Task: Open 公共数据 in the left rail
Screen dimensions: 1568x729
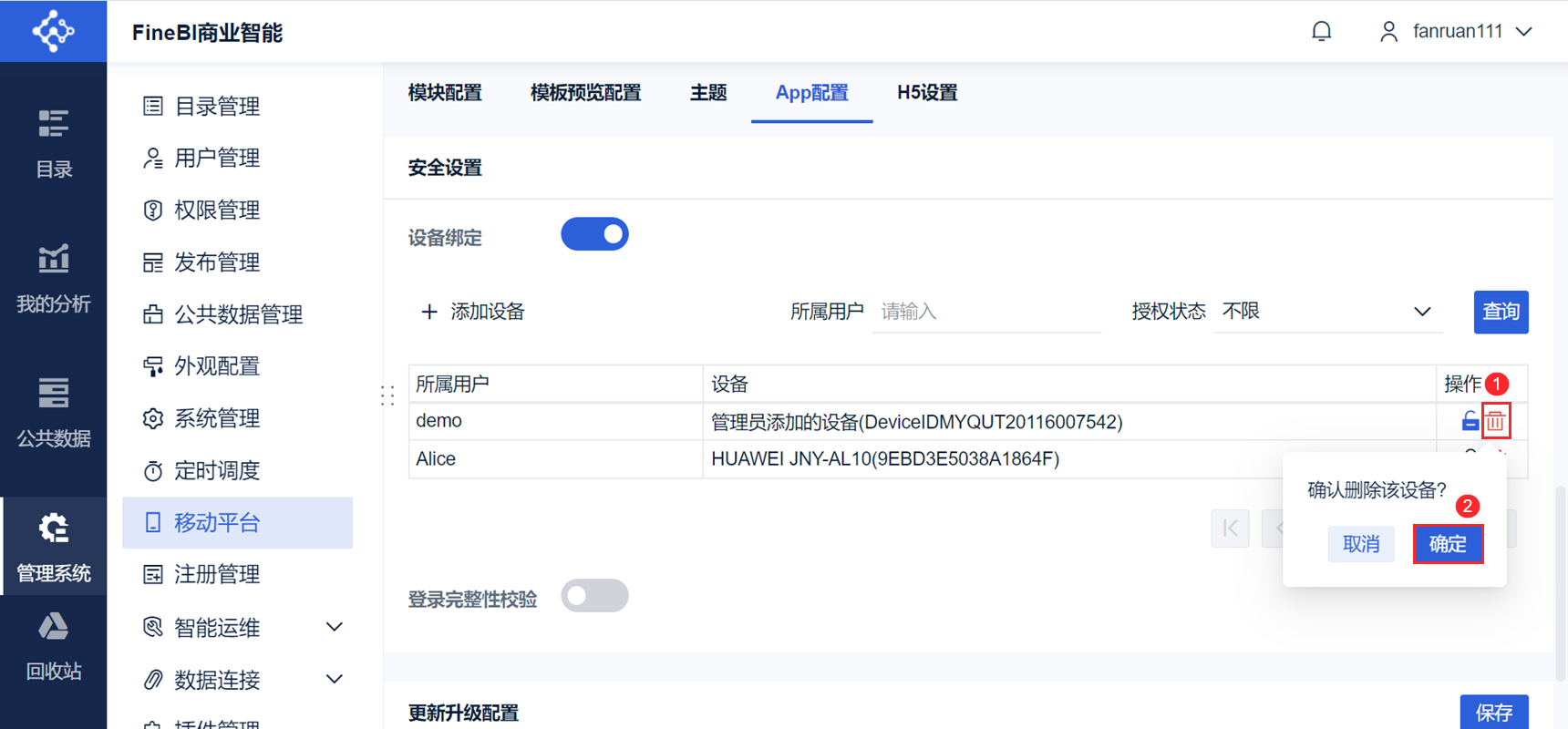Action: pos(53,413)
